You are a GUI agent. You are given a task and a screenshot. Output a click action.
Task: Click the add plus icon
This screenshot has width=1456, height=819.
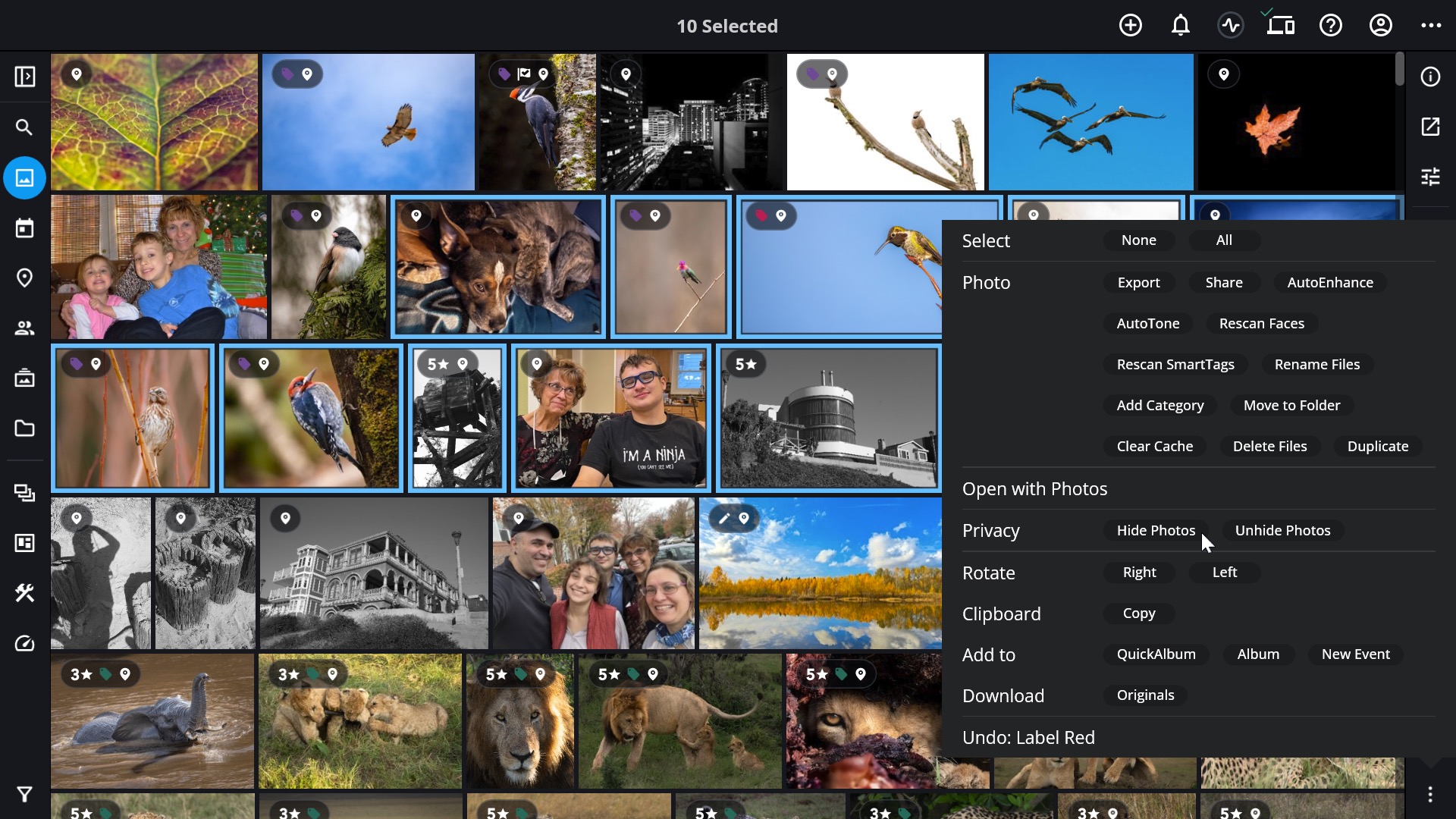pos(1131,26)
